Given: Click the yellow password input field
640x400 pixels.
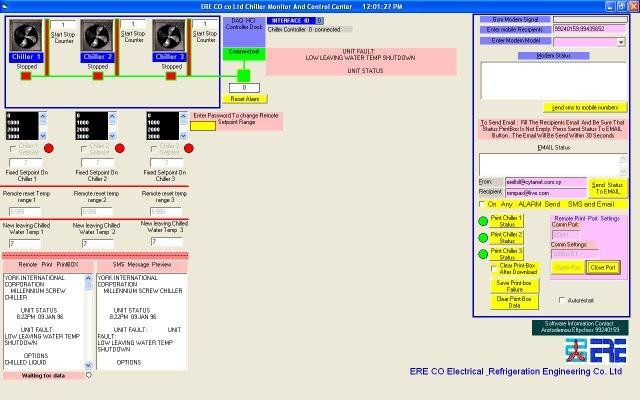Looking at the screenshot, I should tap(203, 126).
